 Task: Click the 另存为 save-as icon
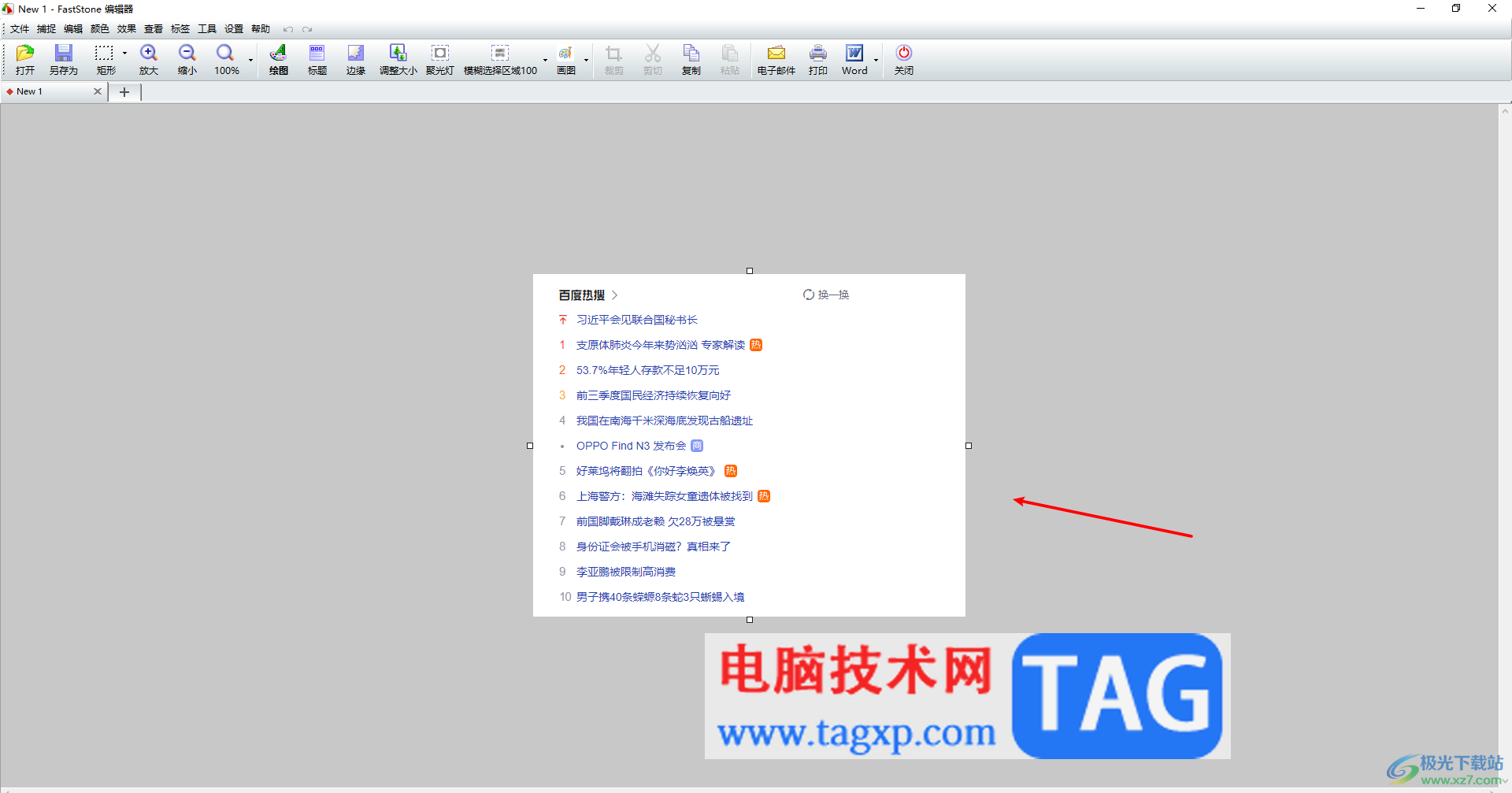click(64, 60)
